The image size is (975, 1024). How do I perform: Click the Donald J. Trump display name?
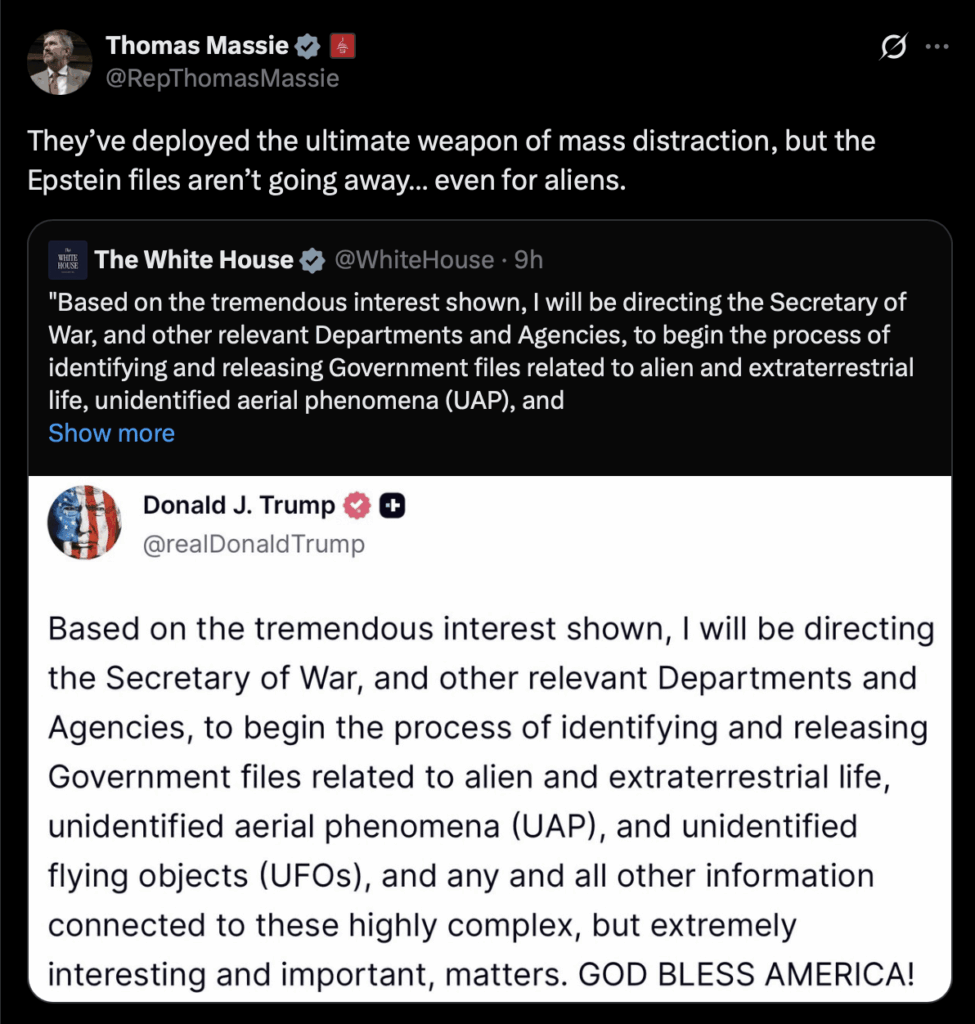click(238, 505)
